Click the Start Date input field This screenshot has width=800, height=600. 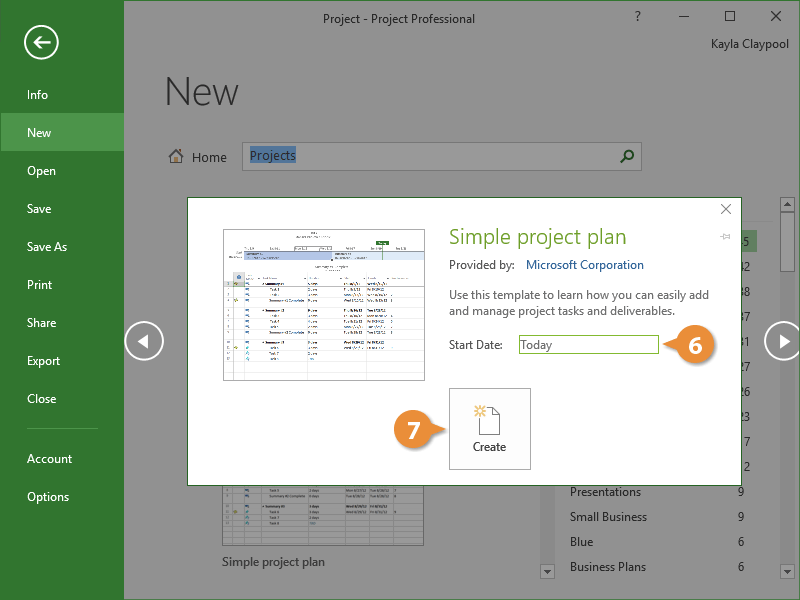coord(589,345)
